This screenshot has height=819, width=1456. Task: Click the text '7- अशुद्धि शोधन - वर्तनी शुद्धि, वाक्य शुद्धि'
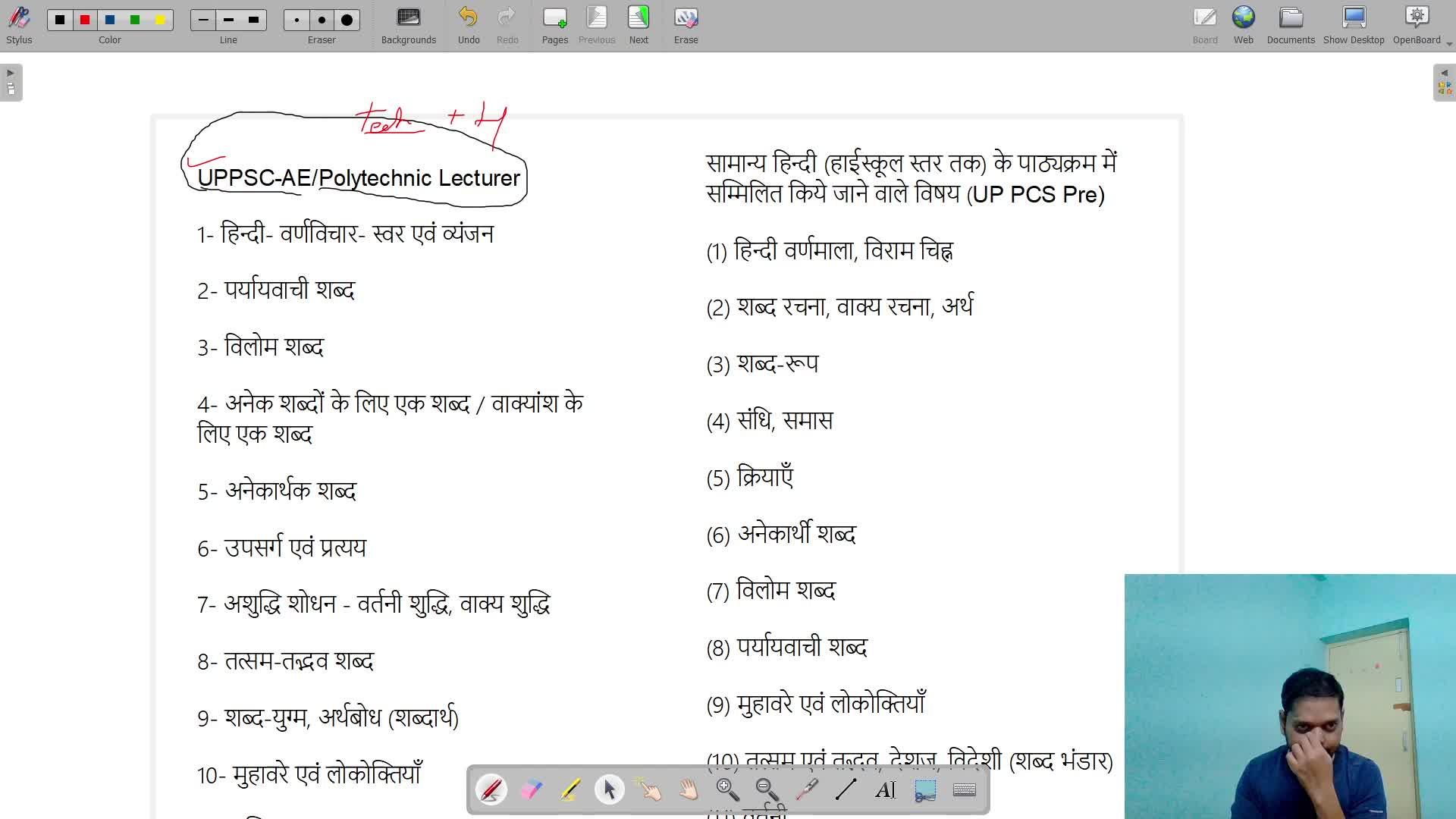coord(373,604)
